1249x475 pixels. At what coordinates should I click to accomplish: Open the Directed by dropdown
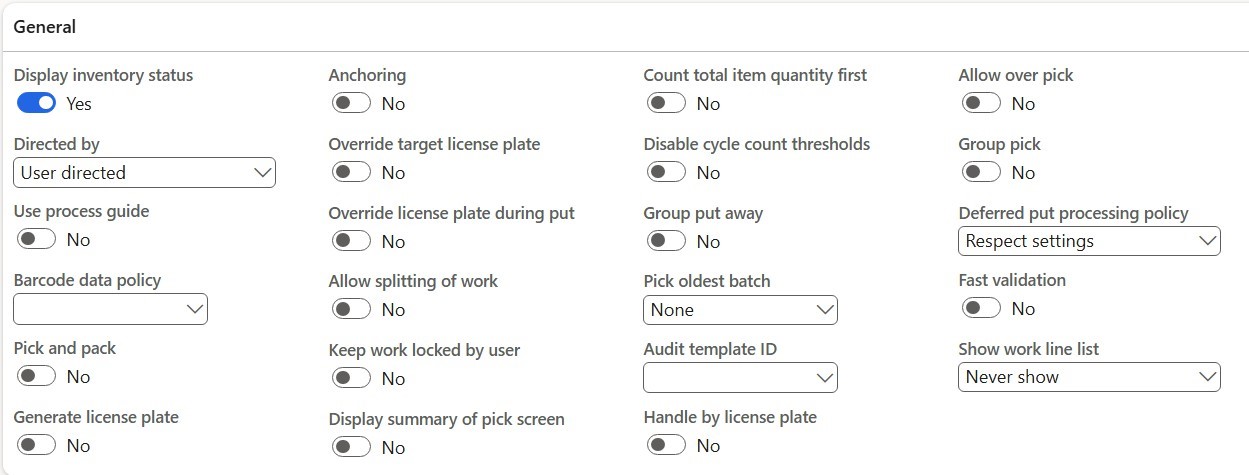point(144,172)
